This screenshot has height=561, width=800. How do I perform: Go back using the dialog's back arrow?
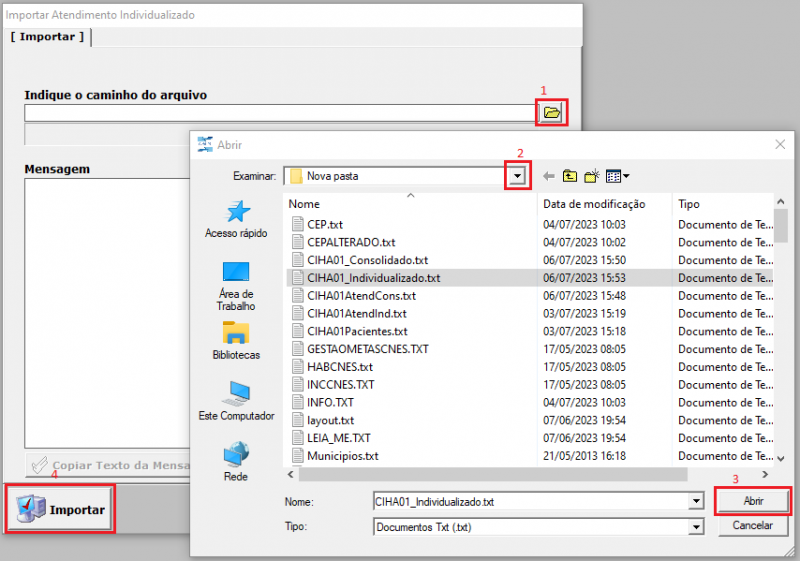coord(548,176)
